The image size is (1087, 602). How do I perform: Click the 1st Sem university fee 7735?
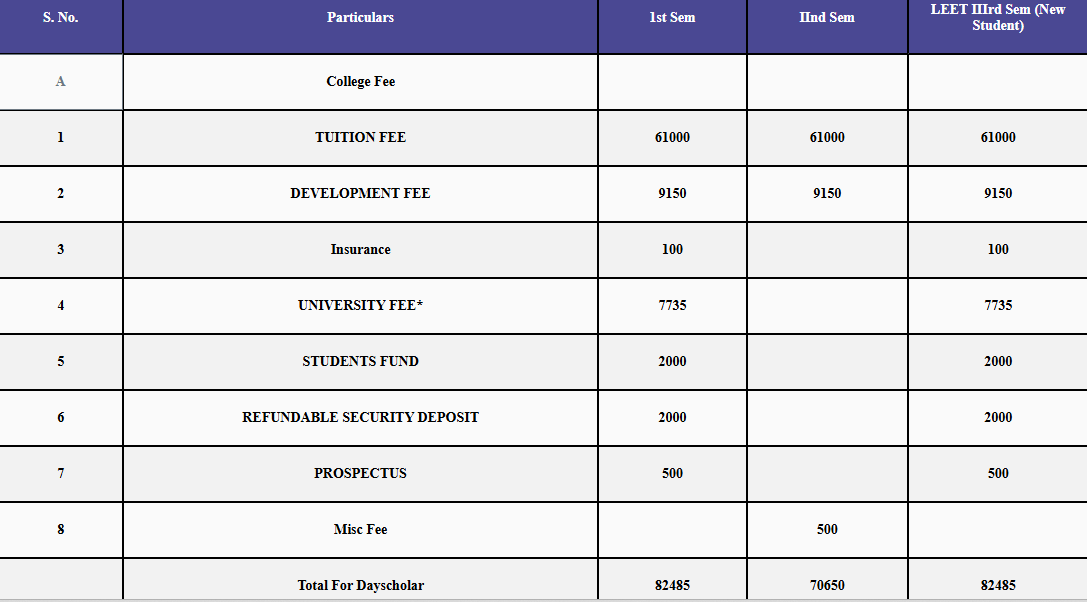(x=672, y=305)
